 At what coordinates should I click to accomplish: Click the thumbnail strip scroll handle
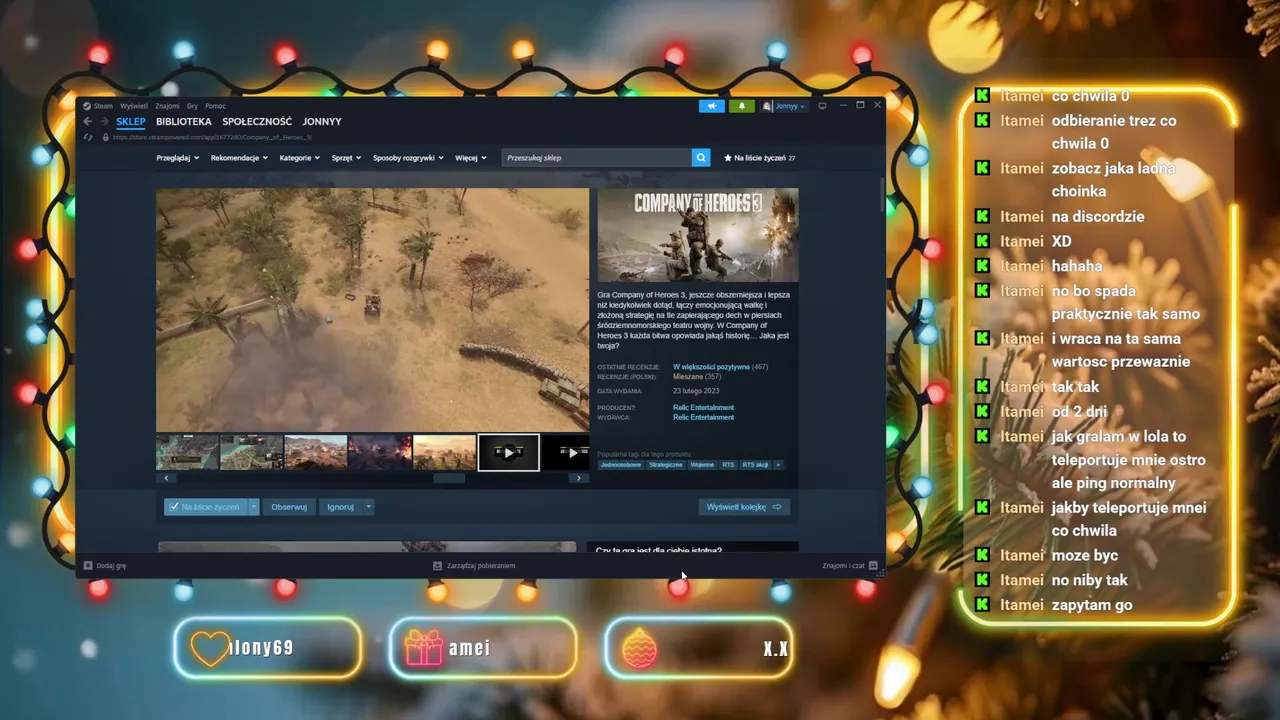(x=449, y=478)
